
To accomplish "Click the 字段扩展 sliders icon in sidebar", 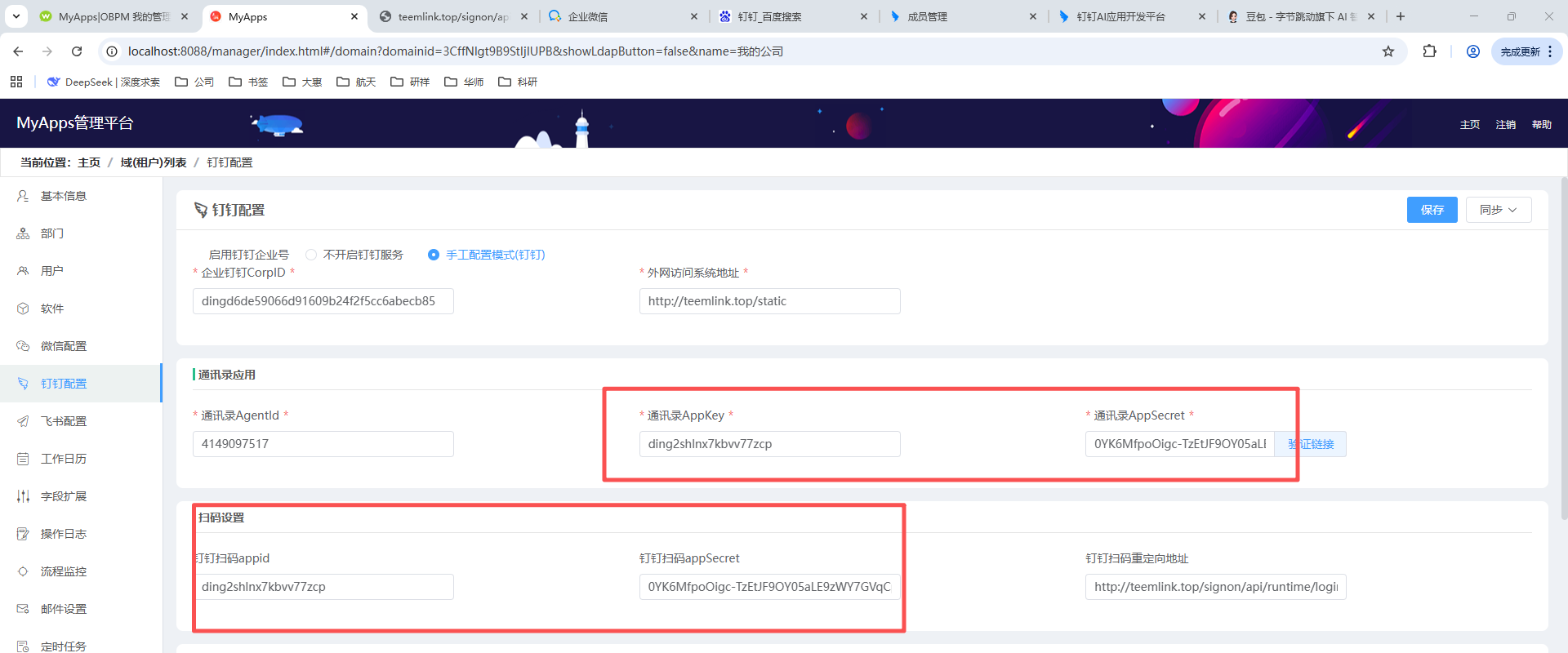I will coord(23,496).
